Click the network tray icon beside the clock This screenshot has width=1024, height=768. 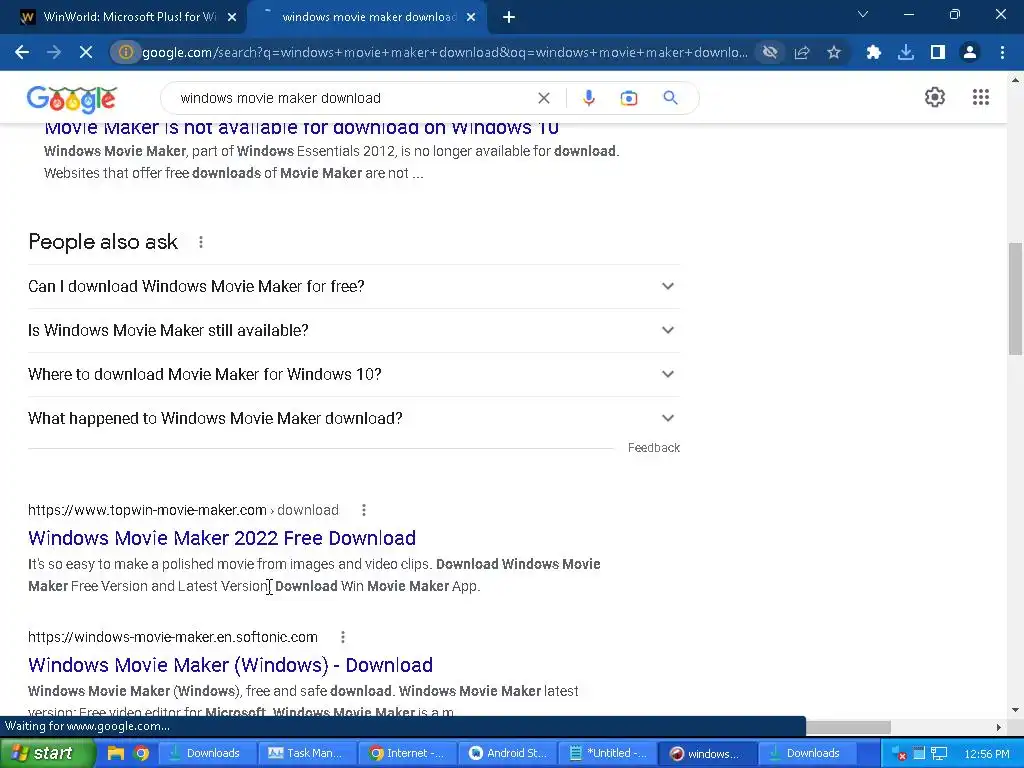click(x=939, y=754)
